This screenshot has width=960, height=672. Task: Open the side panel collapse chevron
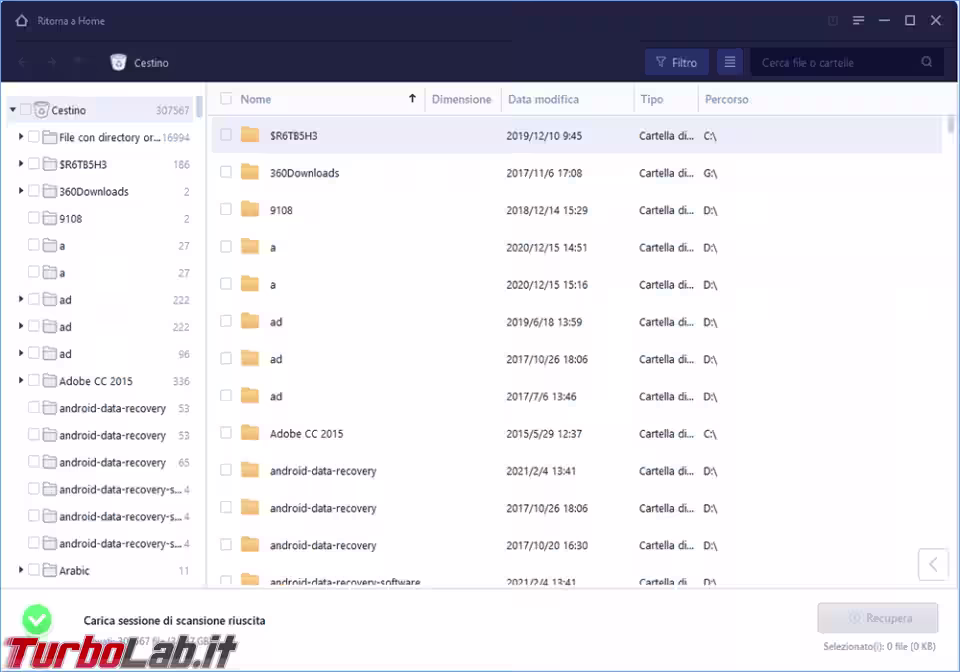(933, 564)
